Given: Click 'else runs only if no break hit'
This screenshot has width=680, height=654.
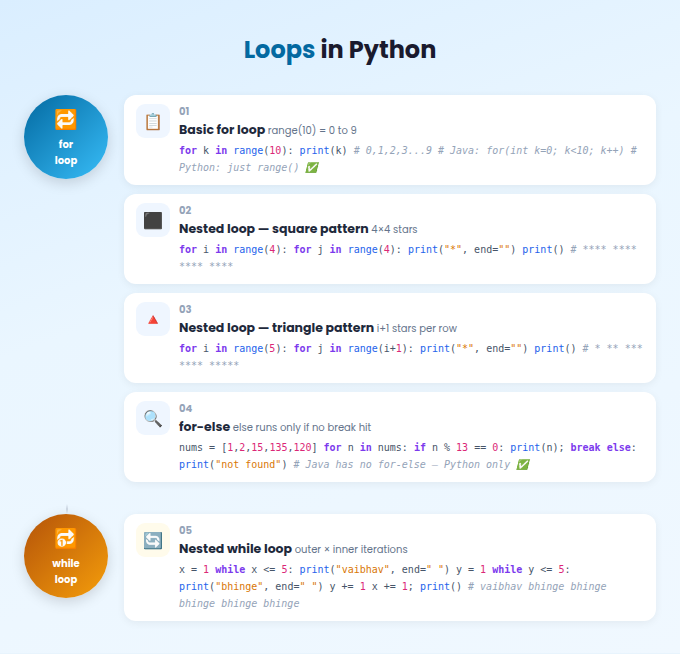Looking at the screenshot, I should [x=302, y=427].
